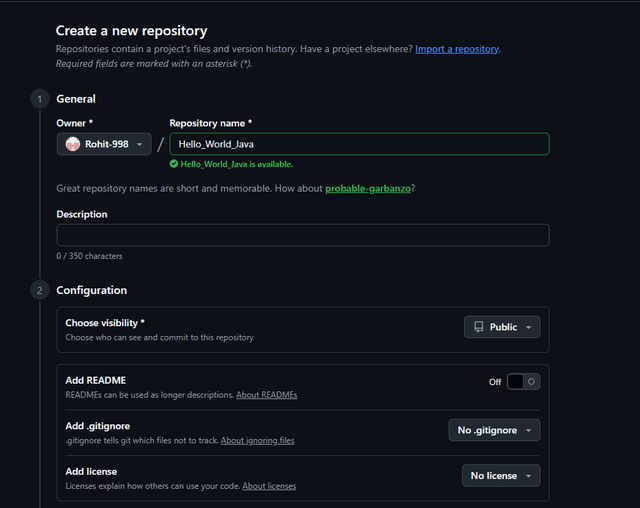This screenshot has width=640, height=508.
Task: Click the caret arrow beside No .gitignore
Action: click(x=528, y=430)
